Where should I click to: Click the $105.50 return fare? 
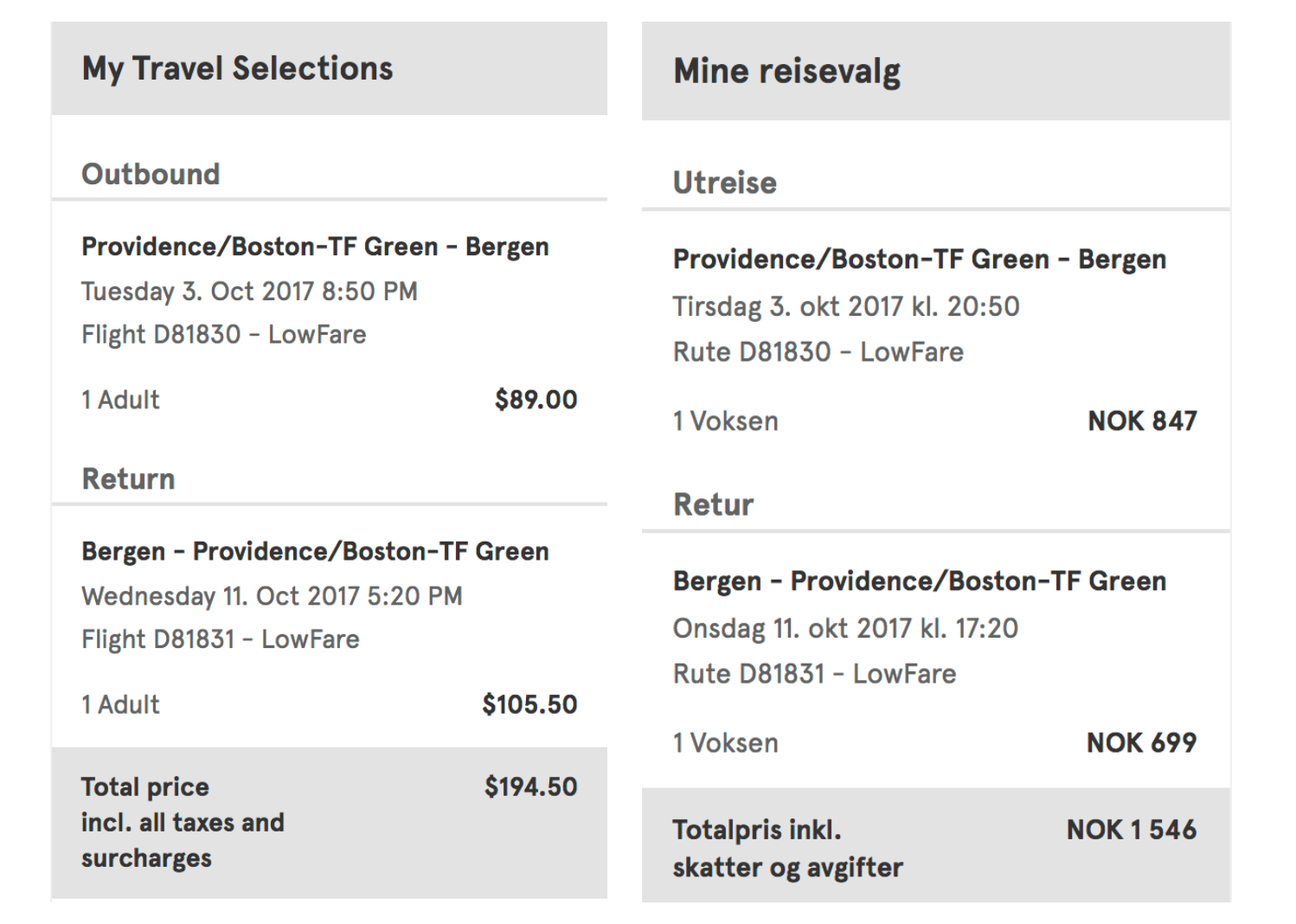pyautogui.click(x=529, y=704)
